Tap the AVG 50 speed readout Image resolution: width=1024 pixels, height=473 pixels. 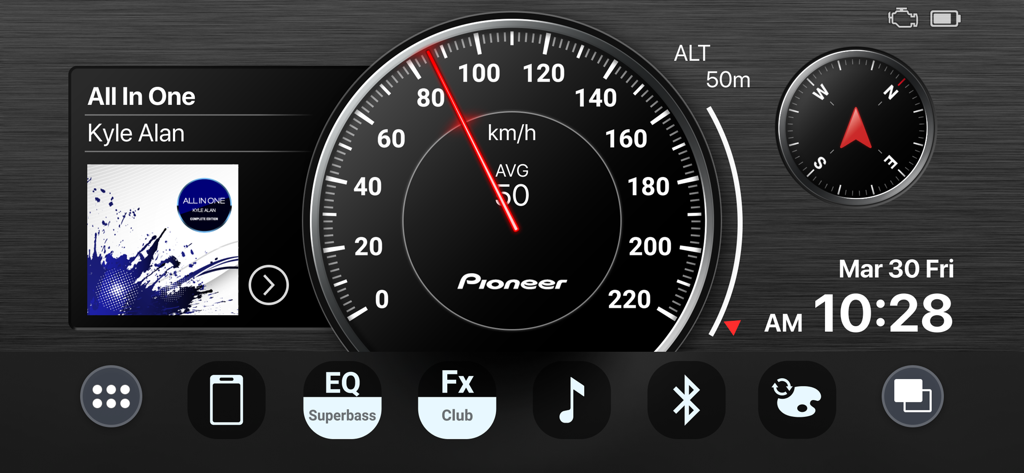click(512, 186)
